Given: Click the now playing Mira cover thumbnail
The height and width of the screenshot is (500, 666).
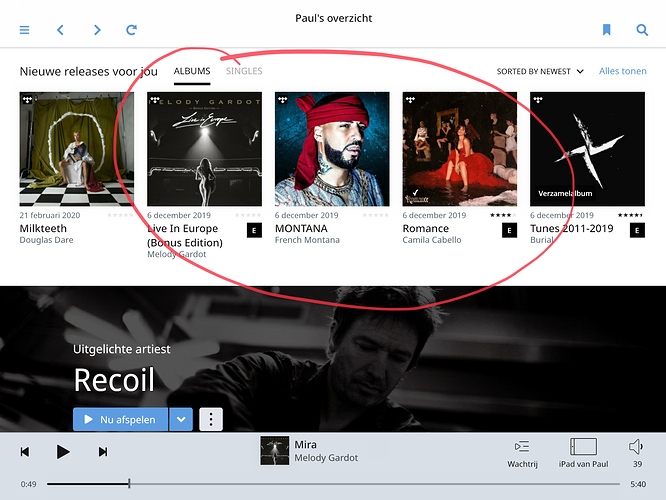Looking at the screenshot, I should (x=275, y=450).
